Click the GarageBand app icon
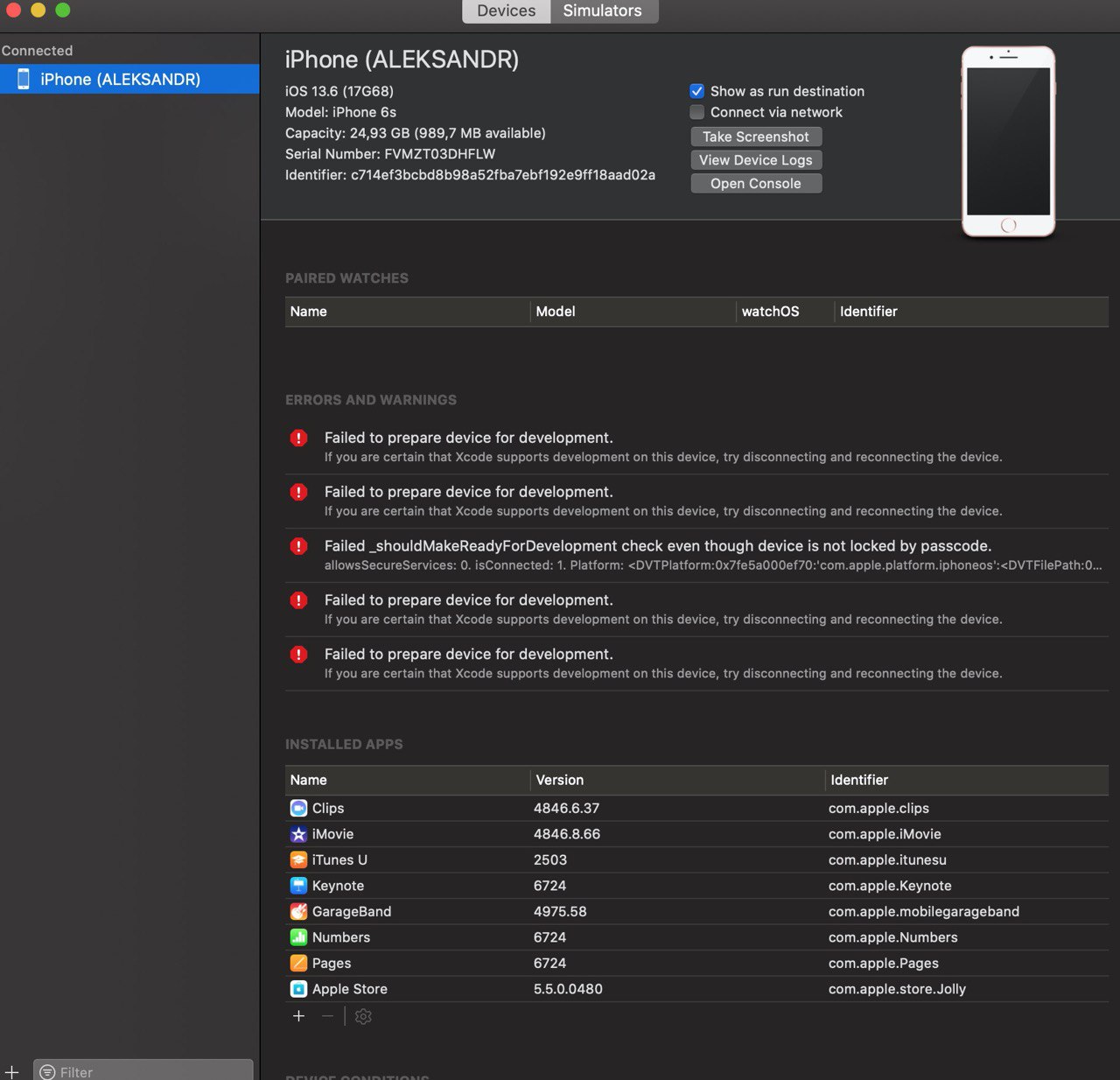The height and width of the screenshot is (1080, 1120). coord(298,911)
